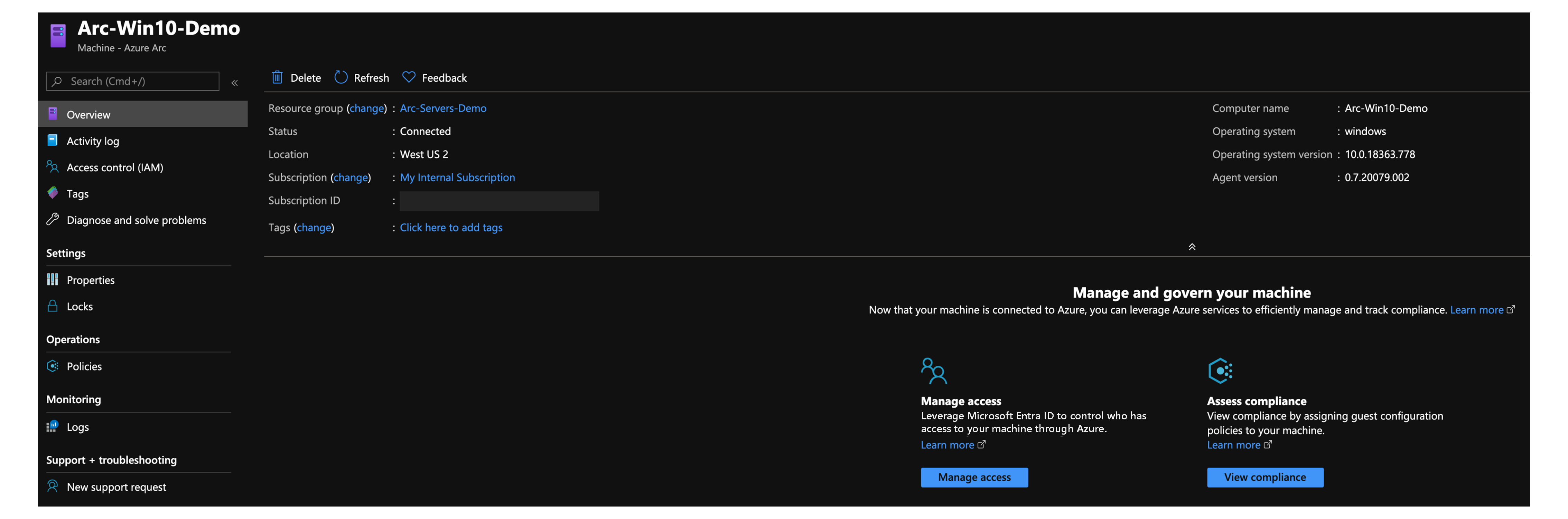Click the Connected status value
The width and height of the screenshot is (1568, 519).
[x=425, y=131]
